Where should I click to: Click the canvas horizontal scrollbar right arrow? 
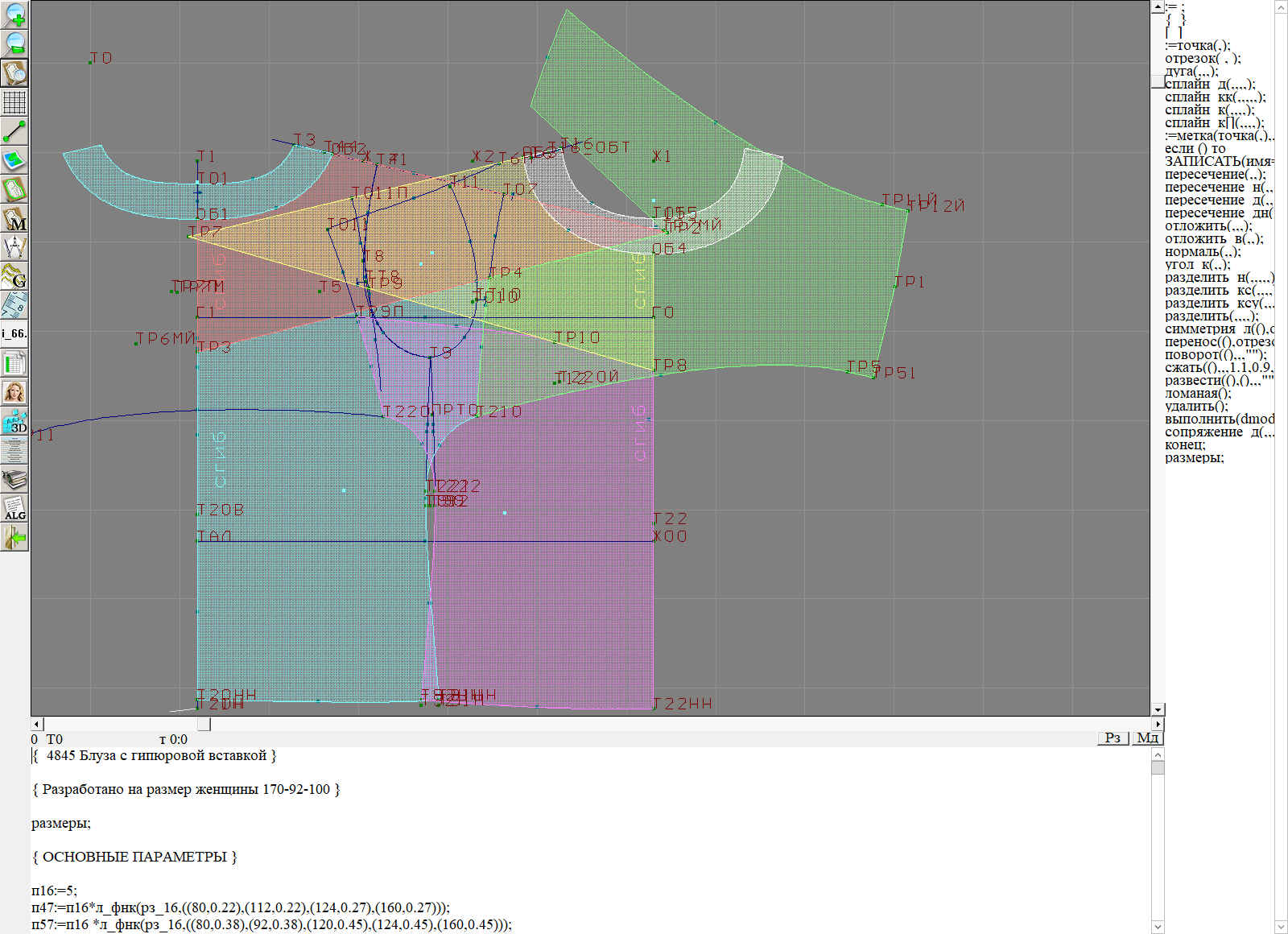tap(1158, 724)
